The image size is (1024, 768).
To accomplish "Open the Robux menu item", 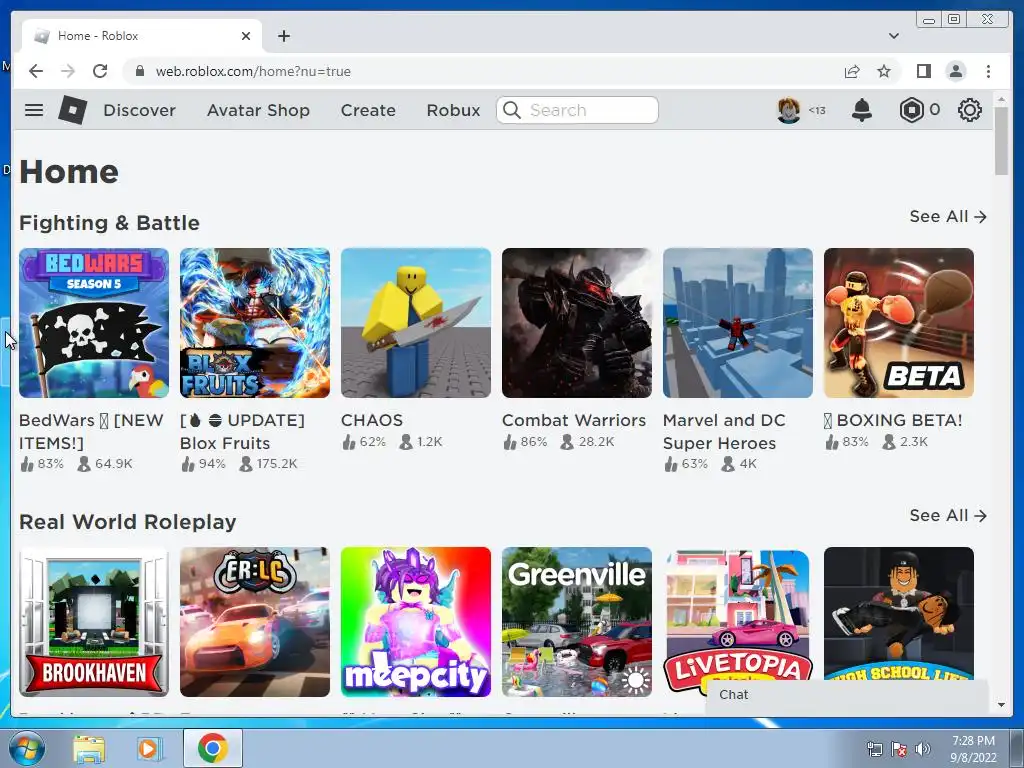I will tap(453, 110).
